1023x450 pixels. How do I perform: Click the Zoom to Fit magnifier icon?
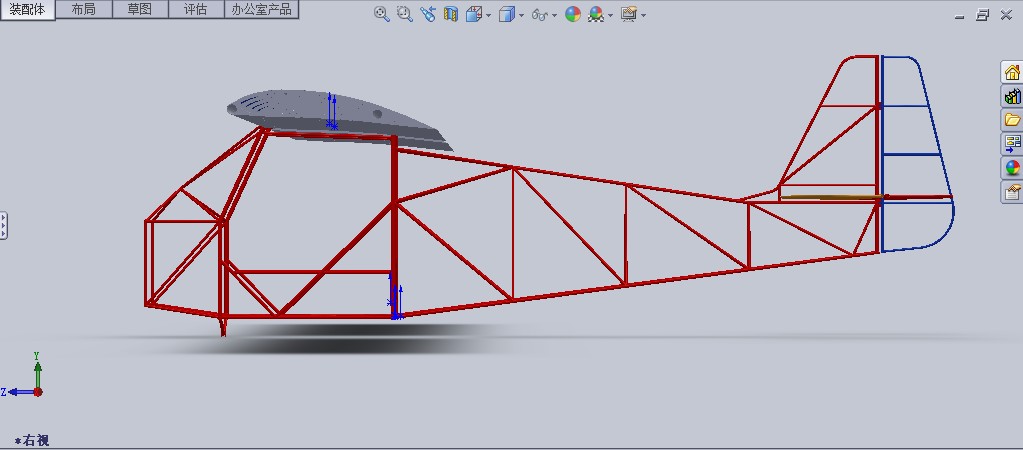(x=382, y=14)
